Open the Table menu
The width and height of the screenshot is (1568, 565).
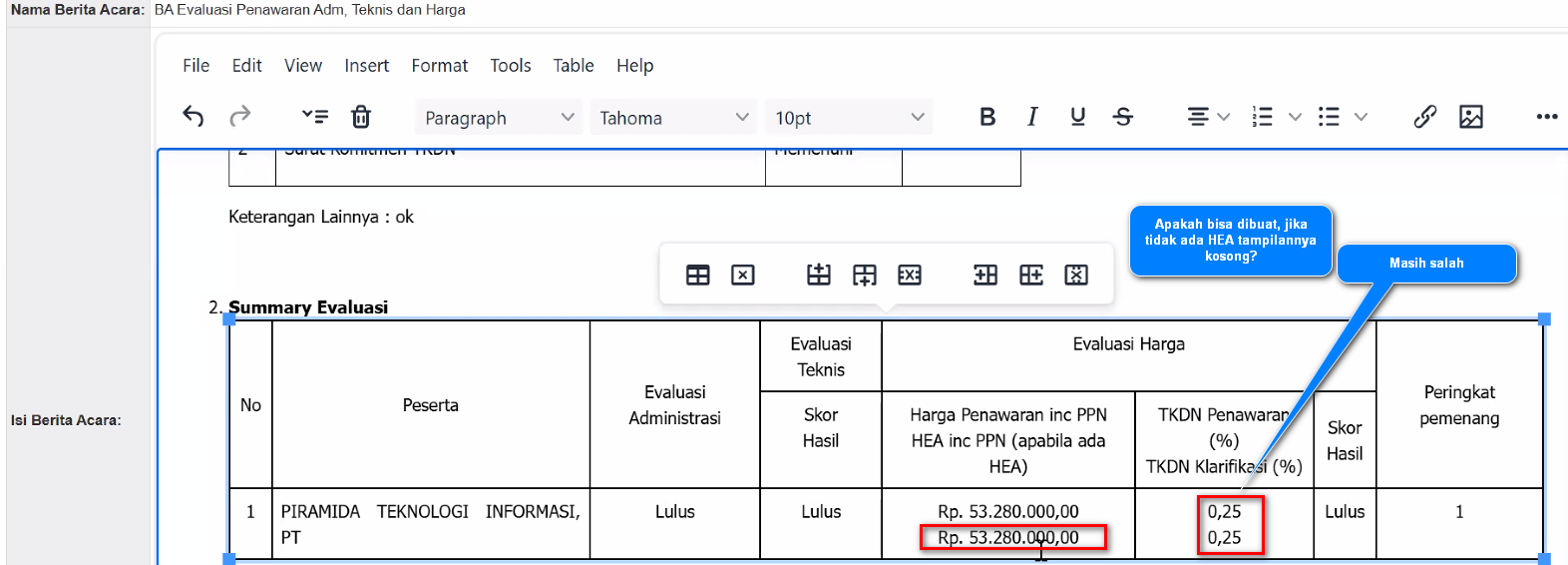[x=574, y=66]
